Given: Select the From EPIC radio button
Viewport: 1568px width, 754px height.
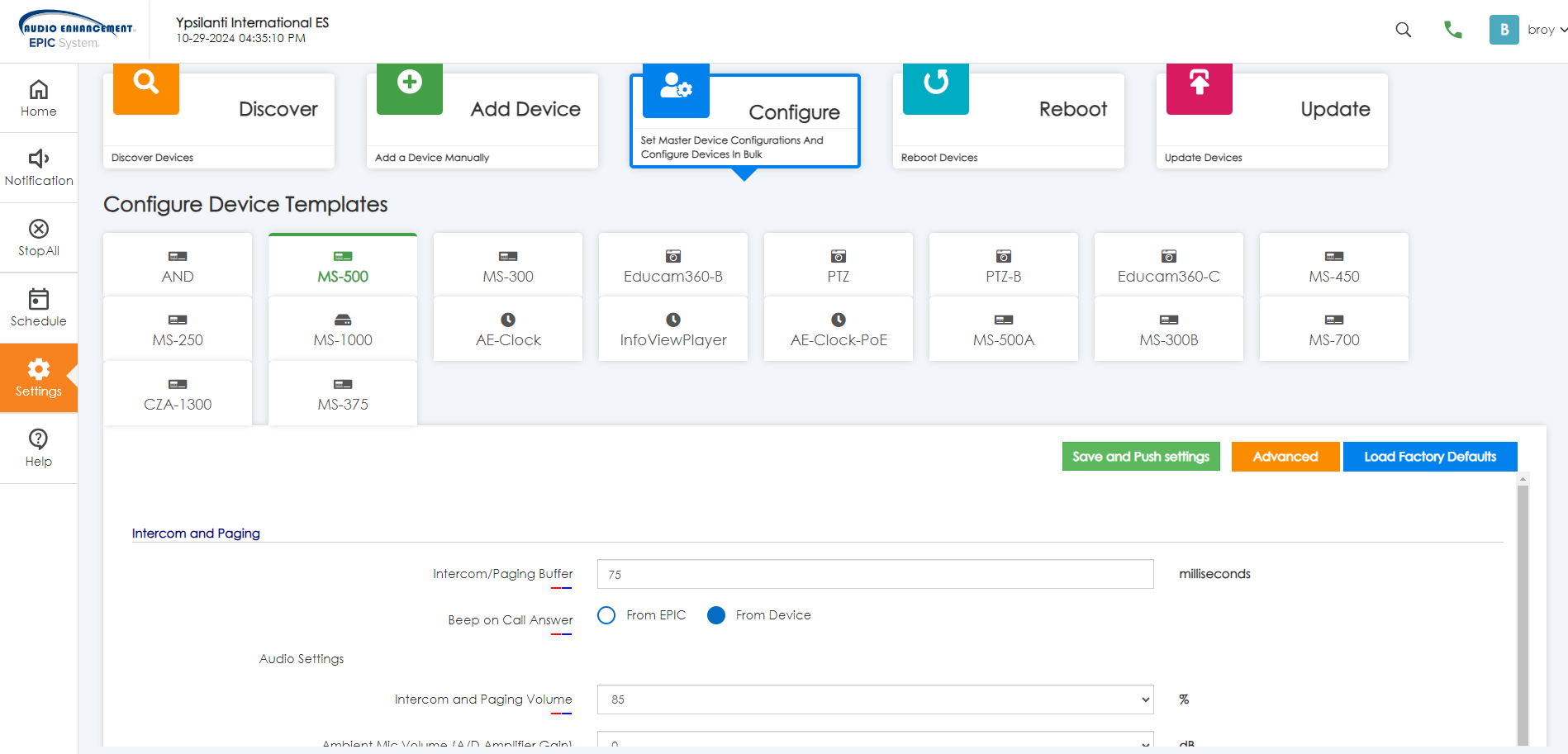Looking at the screenshot, I should coord(606,615).
